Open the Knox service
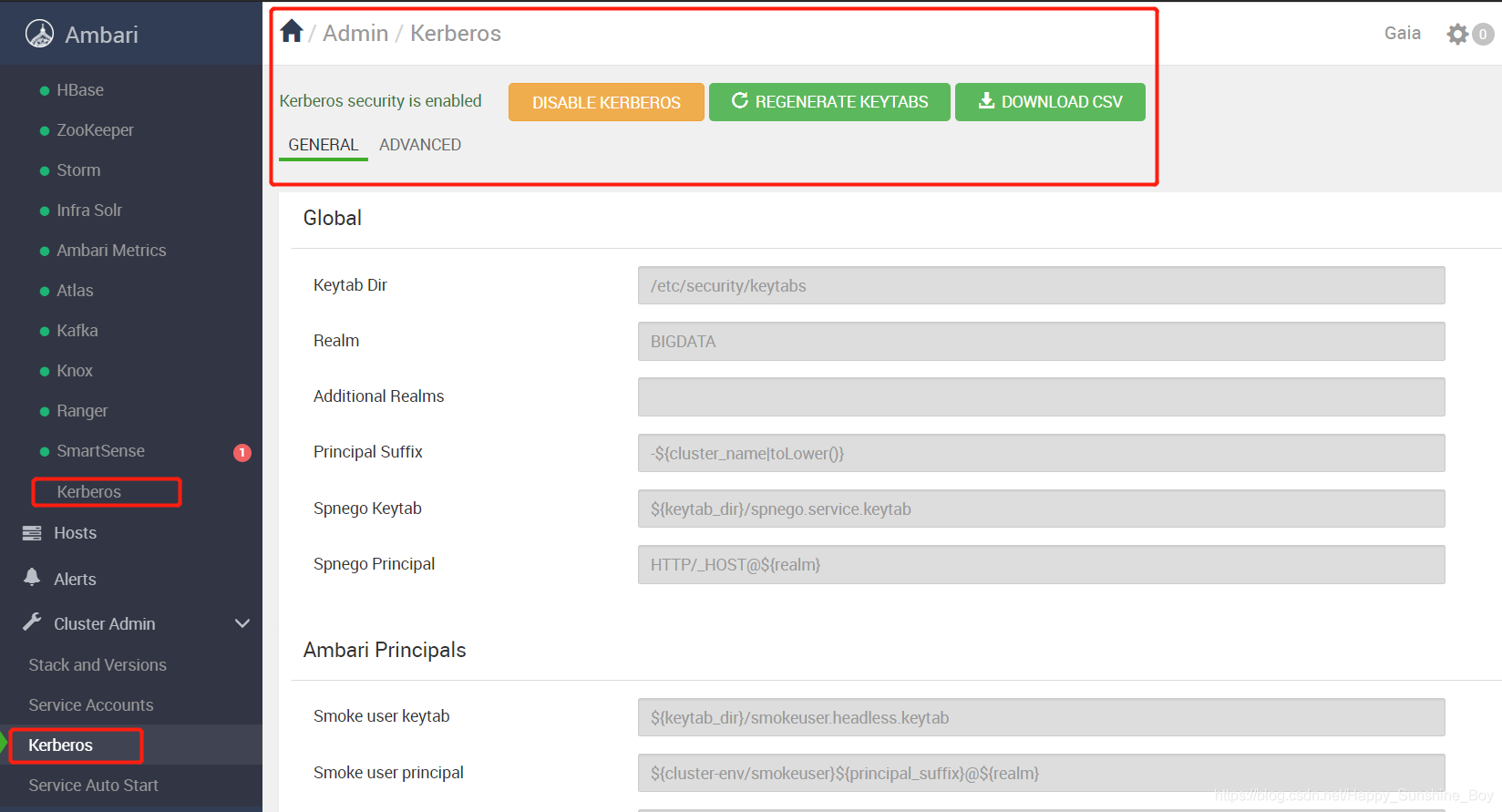 (x=75, y=371)
